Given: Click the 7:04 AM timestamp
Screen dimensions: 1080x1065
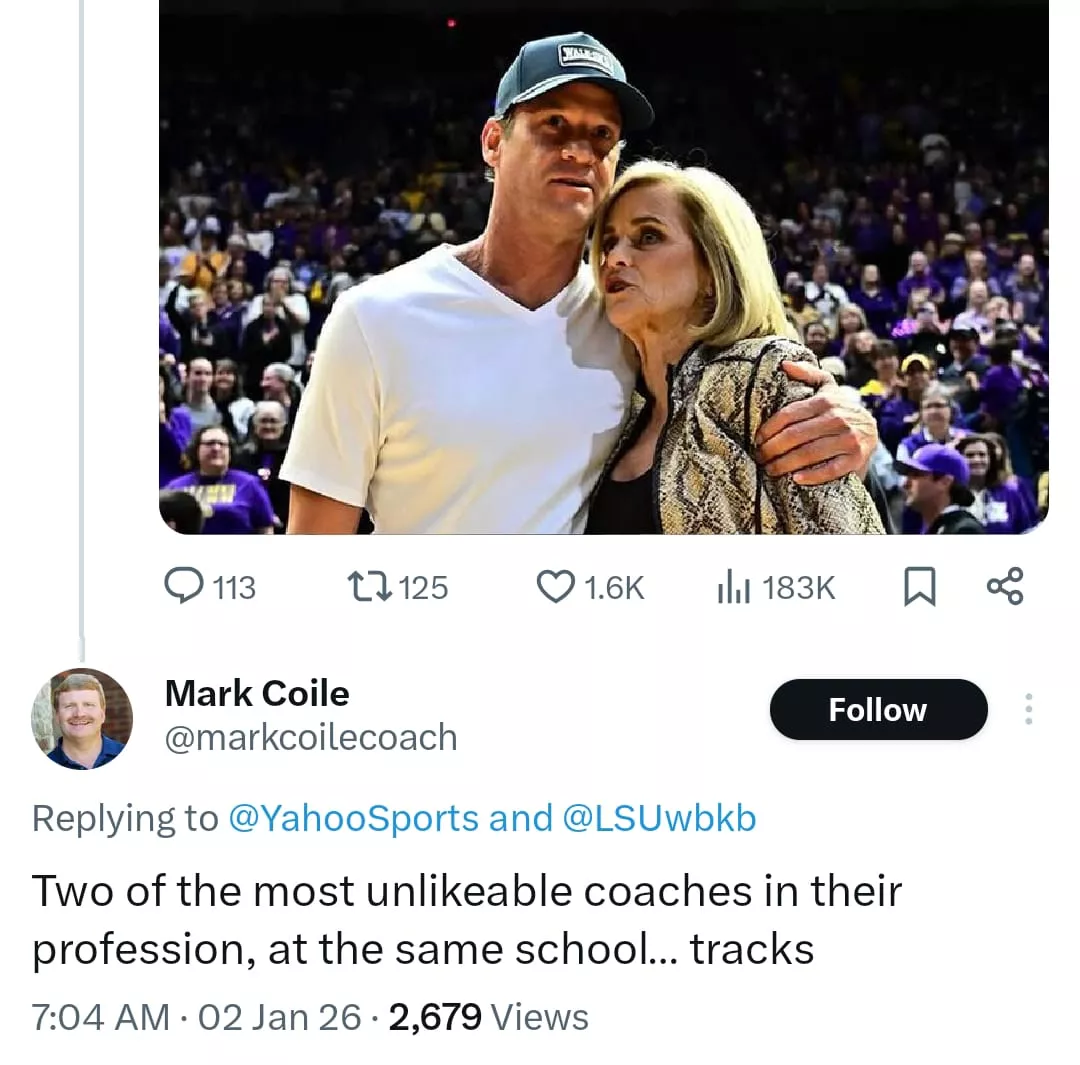Looking at the screenshot, I should (x=100, y=1017).
